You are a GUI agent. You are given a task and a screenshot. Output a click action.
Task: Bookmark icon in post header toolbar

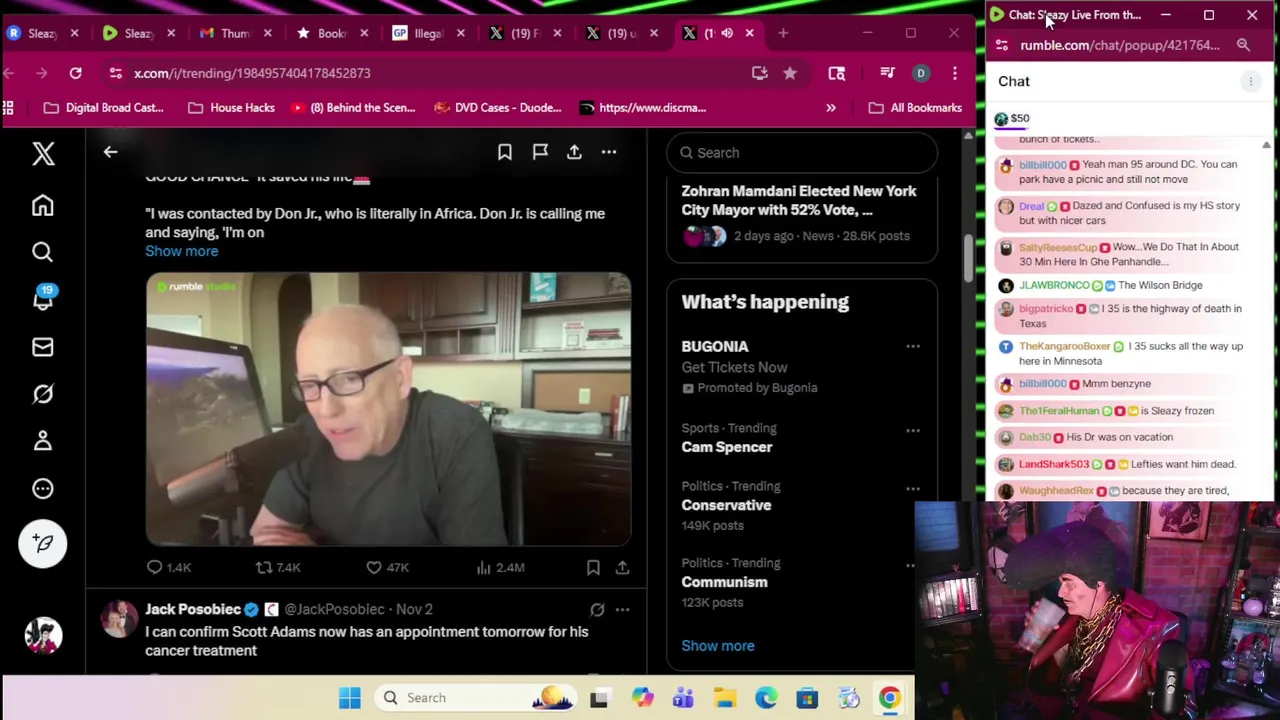click(505, 152)
